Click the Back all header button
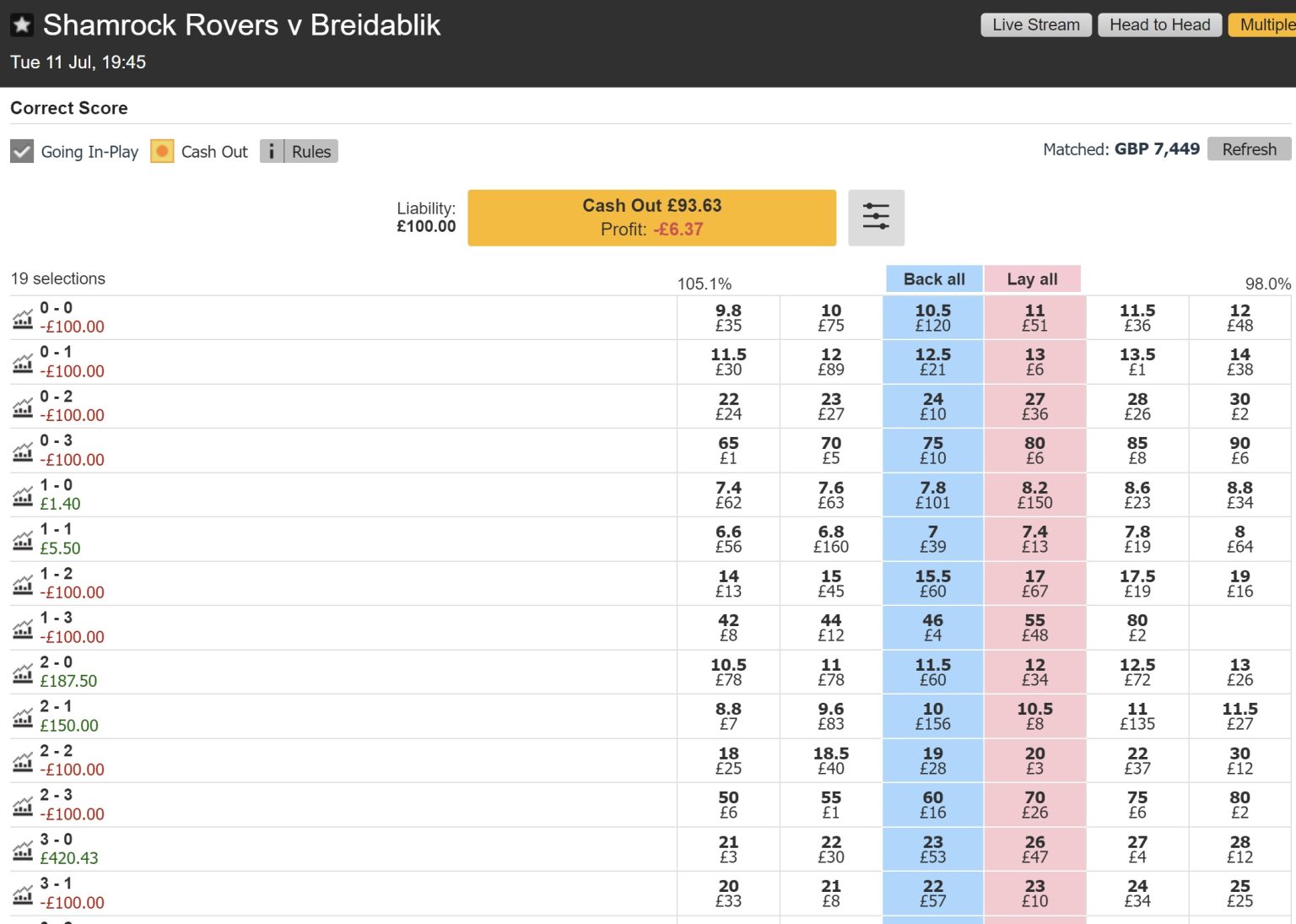Screen dimensions: 1296x924 point(933,278)
